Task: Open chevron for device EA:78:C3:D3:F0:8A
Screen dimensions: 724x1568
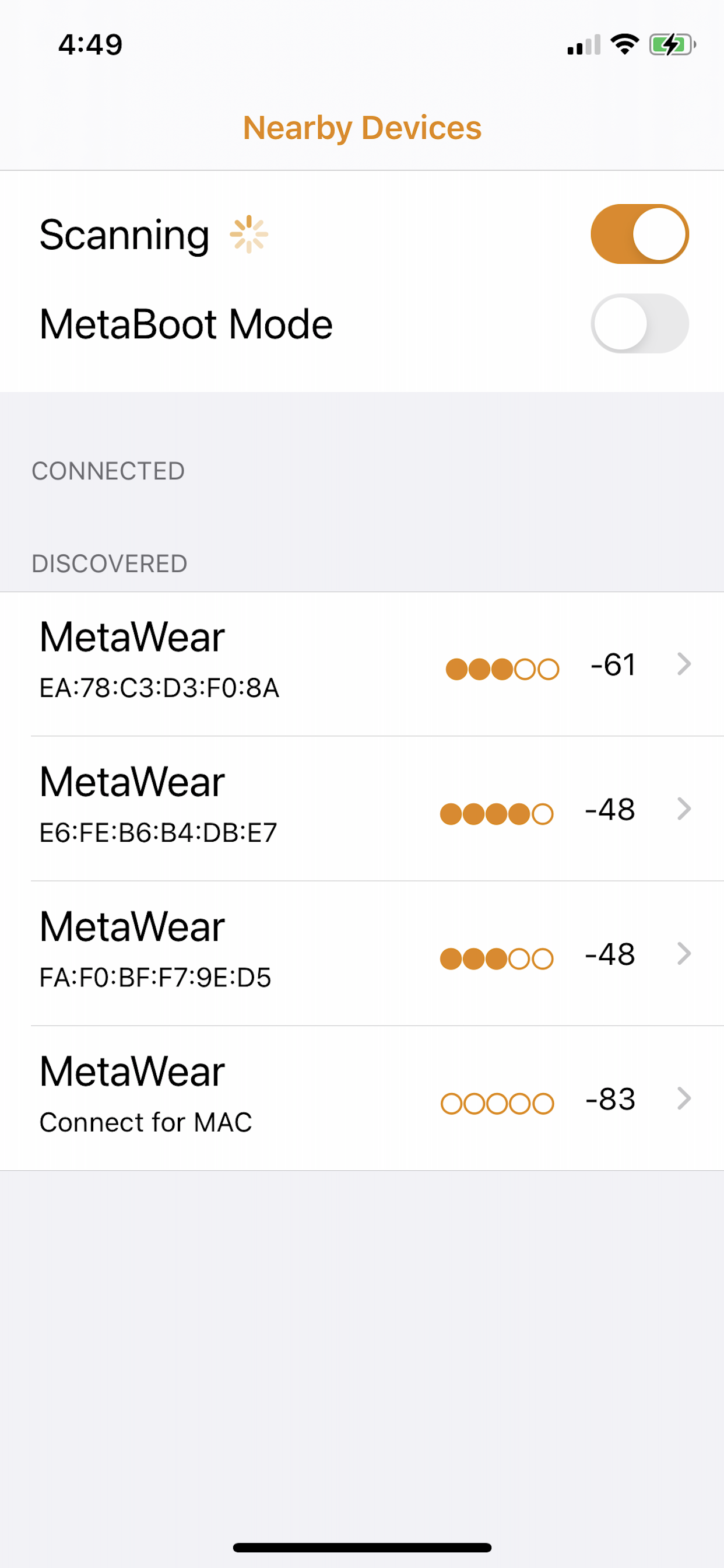Action: pyautogui.click(x=684, y=663)
